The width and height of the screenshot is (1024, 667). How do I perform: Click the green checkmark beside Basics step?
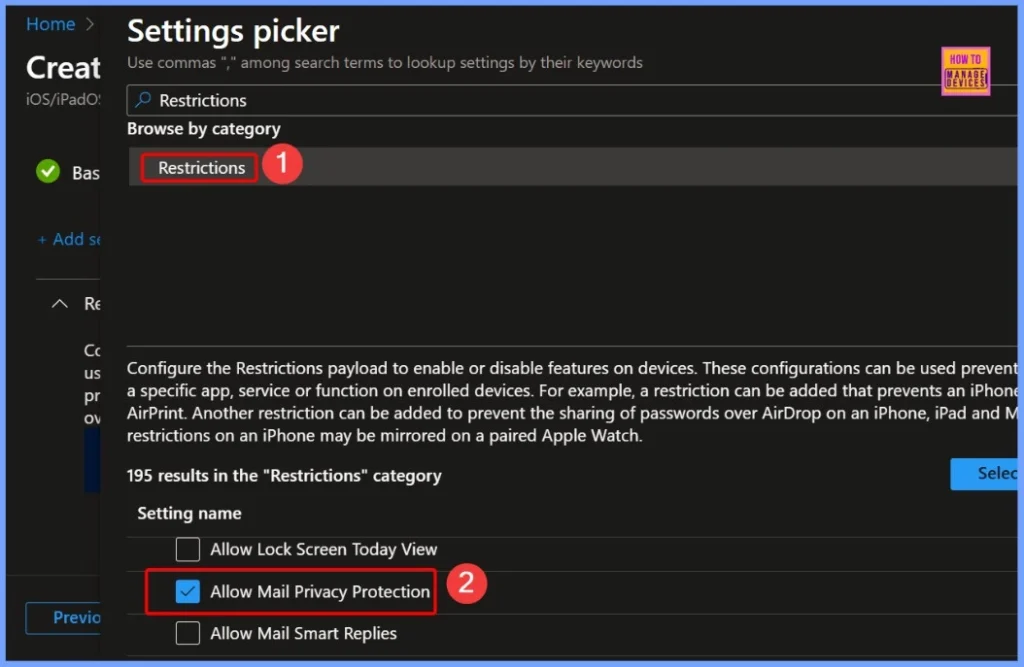tap(47, 172)
